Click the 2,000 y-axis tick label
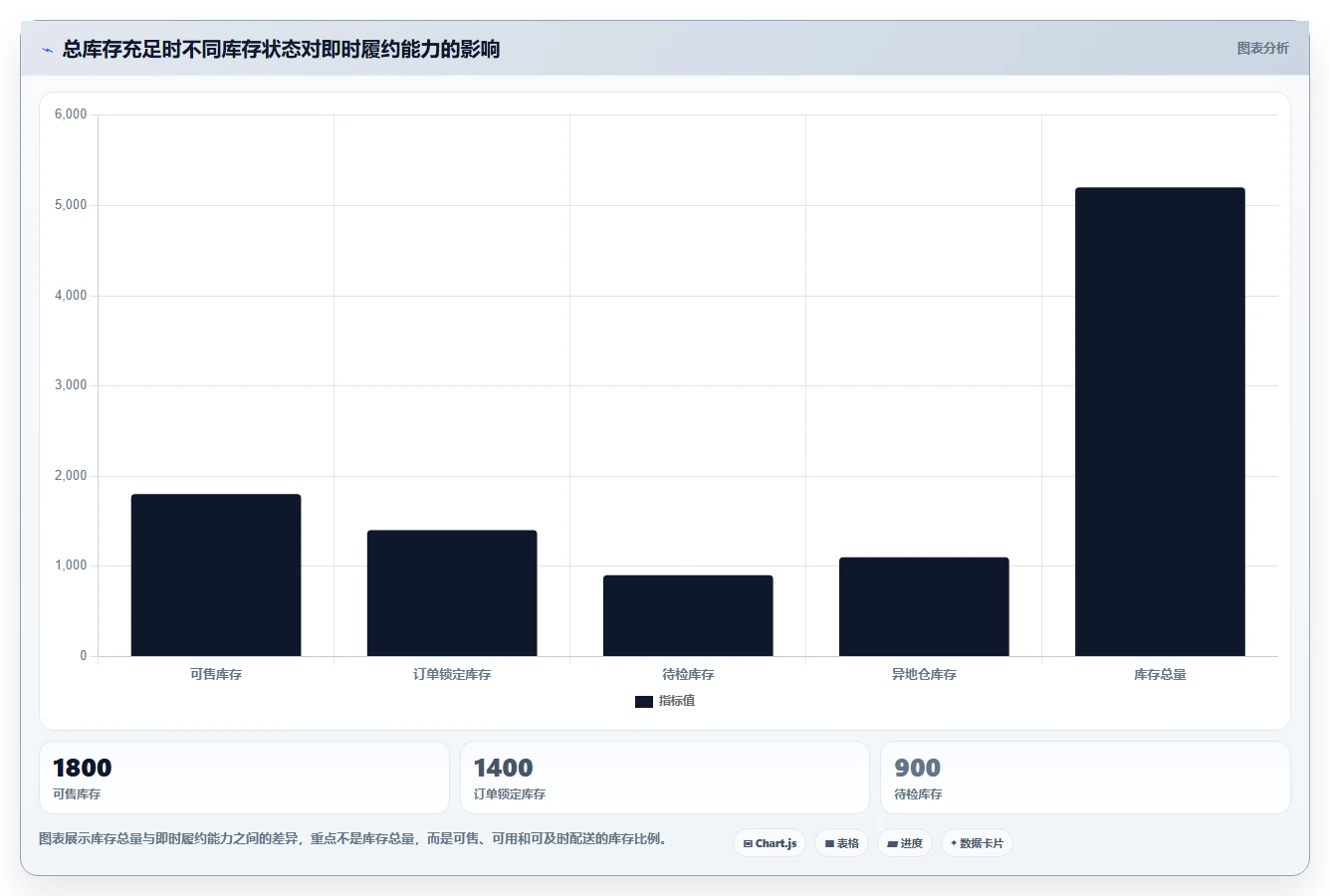 pyautogui.click(x=71, y=476)
